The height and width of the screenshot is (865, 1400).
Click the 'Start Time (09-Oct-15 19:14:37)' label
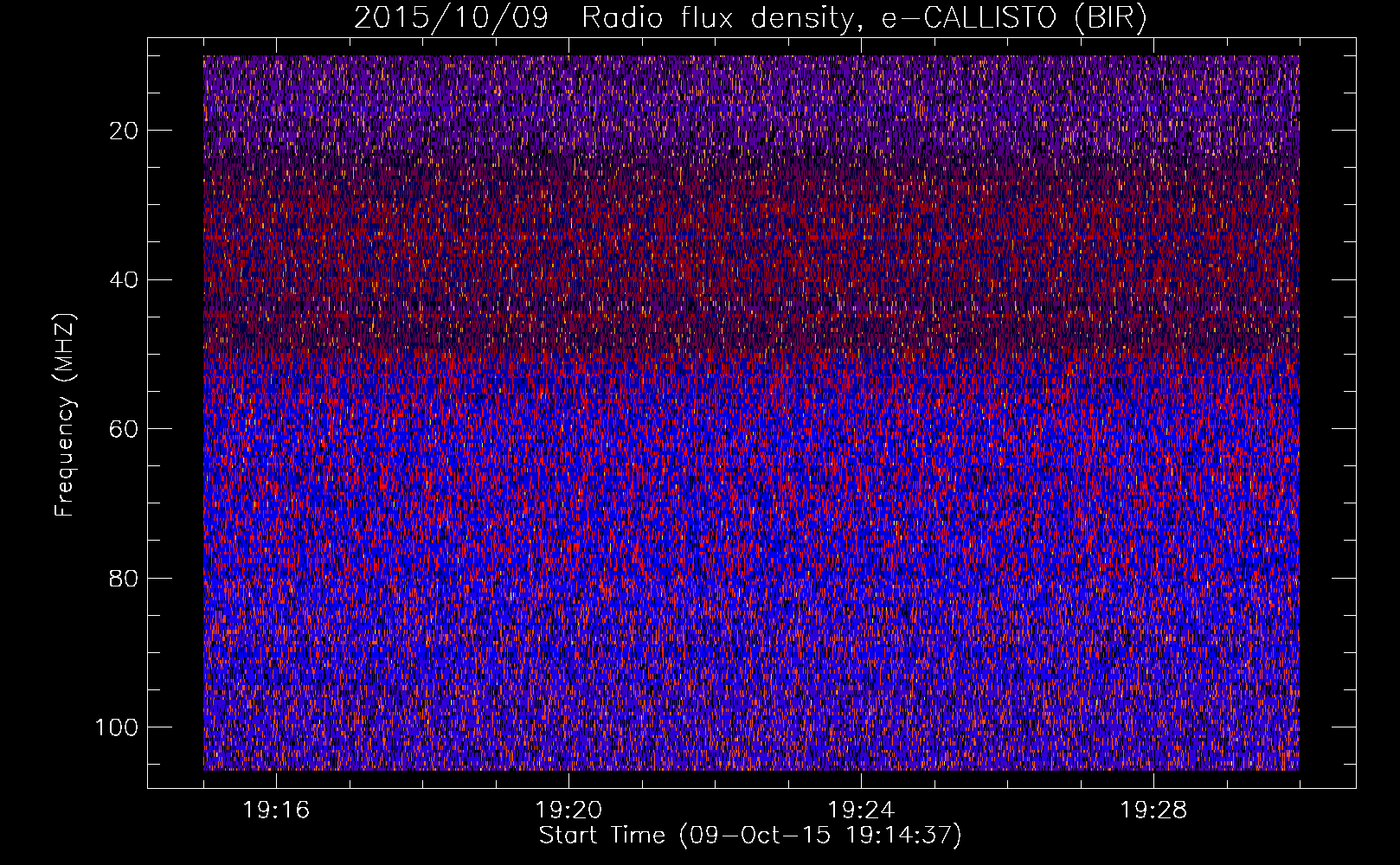(x=750, y=836)
